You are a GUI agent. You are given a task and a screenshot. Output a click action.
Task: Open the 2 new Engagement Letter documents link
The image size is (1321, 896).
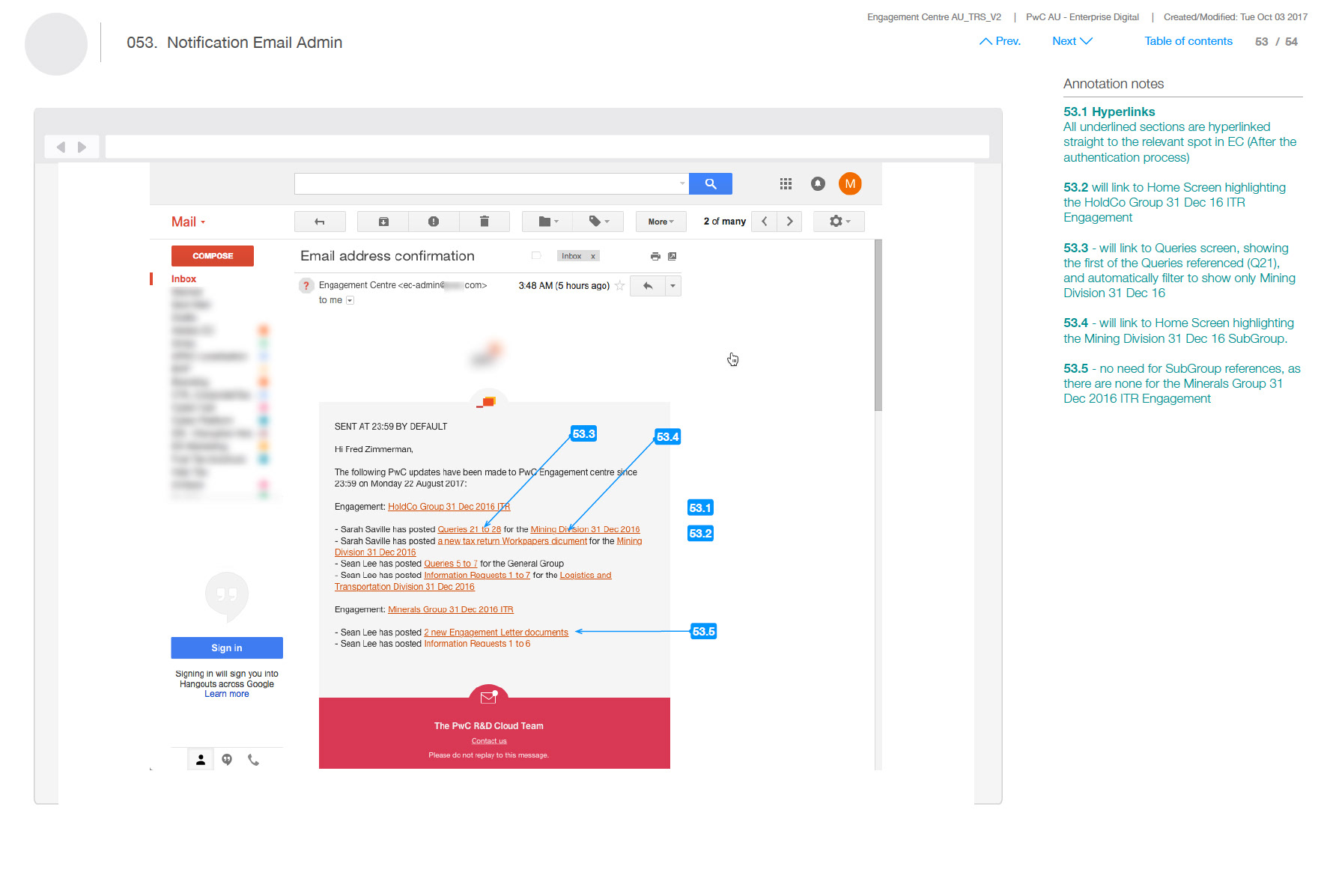tap(496, 633)
